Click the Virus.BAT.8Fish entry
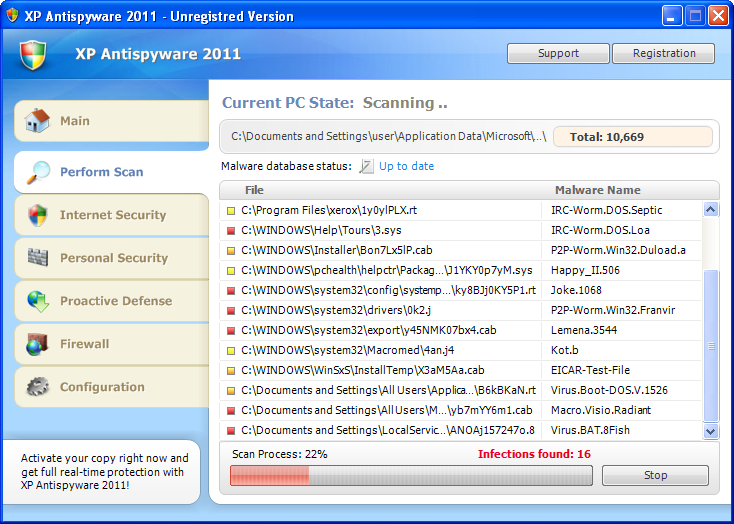Viewport: 734px width, 524px height. coord(590,431)
